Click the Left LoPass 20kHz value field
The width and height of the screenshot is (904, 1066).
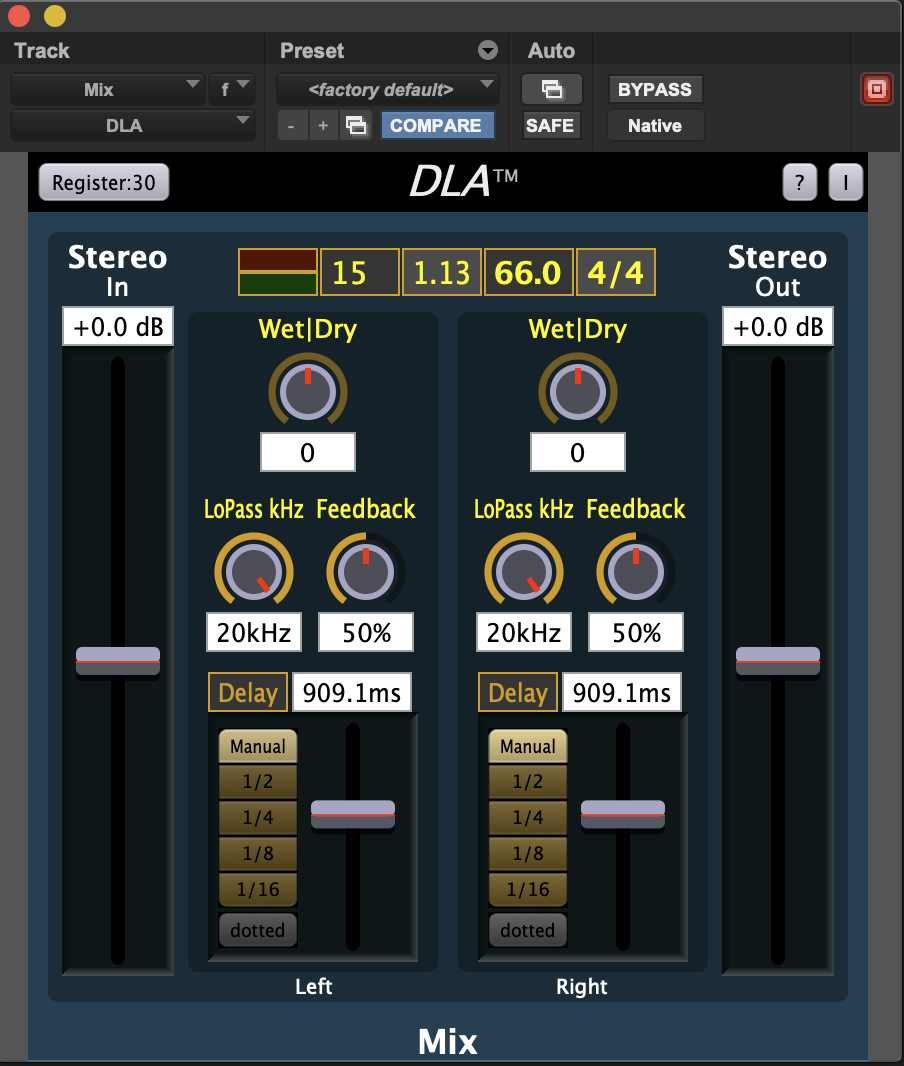pos(254,632)
